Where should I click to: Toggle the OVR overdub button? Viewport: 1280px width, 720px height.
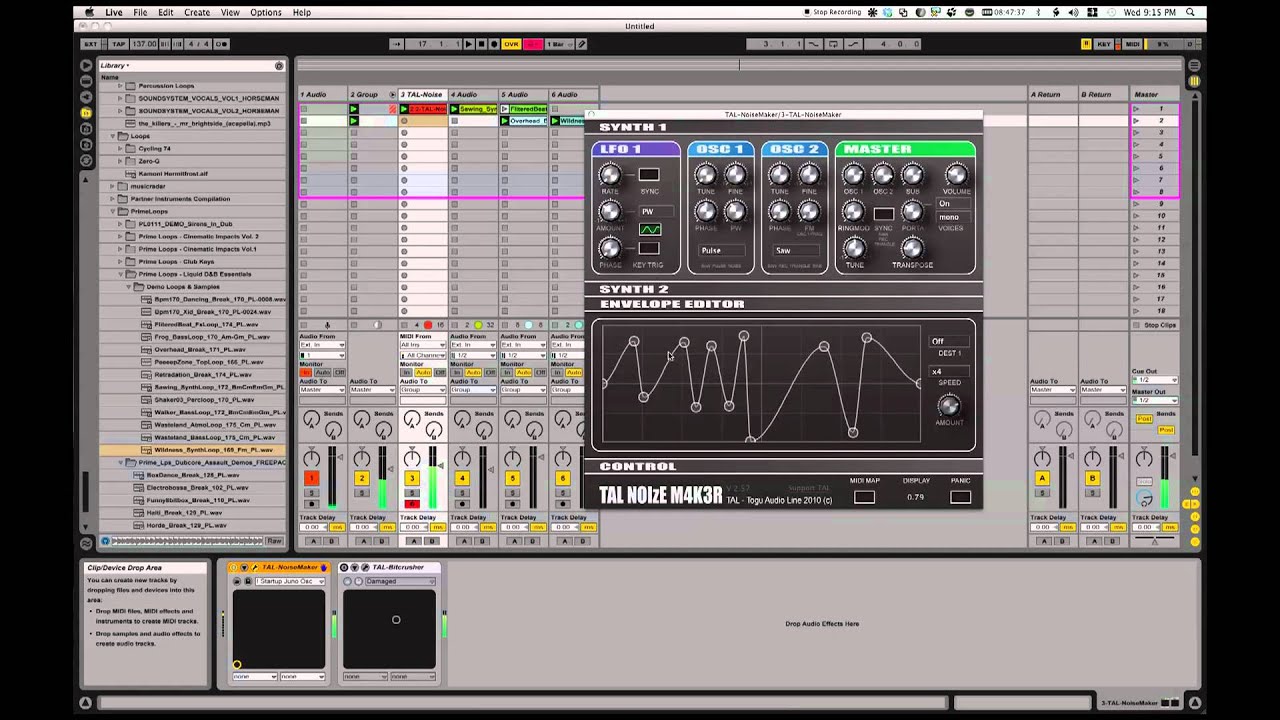[x=511, y=44]
